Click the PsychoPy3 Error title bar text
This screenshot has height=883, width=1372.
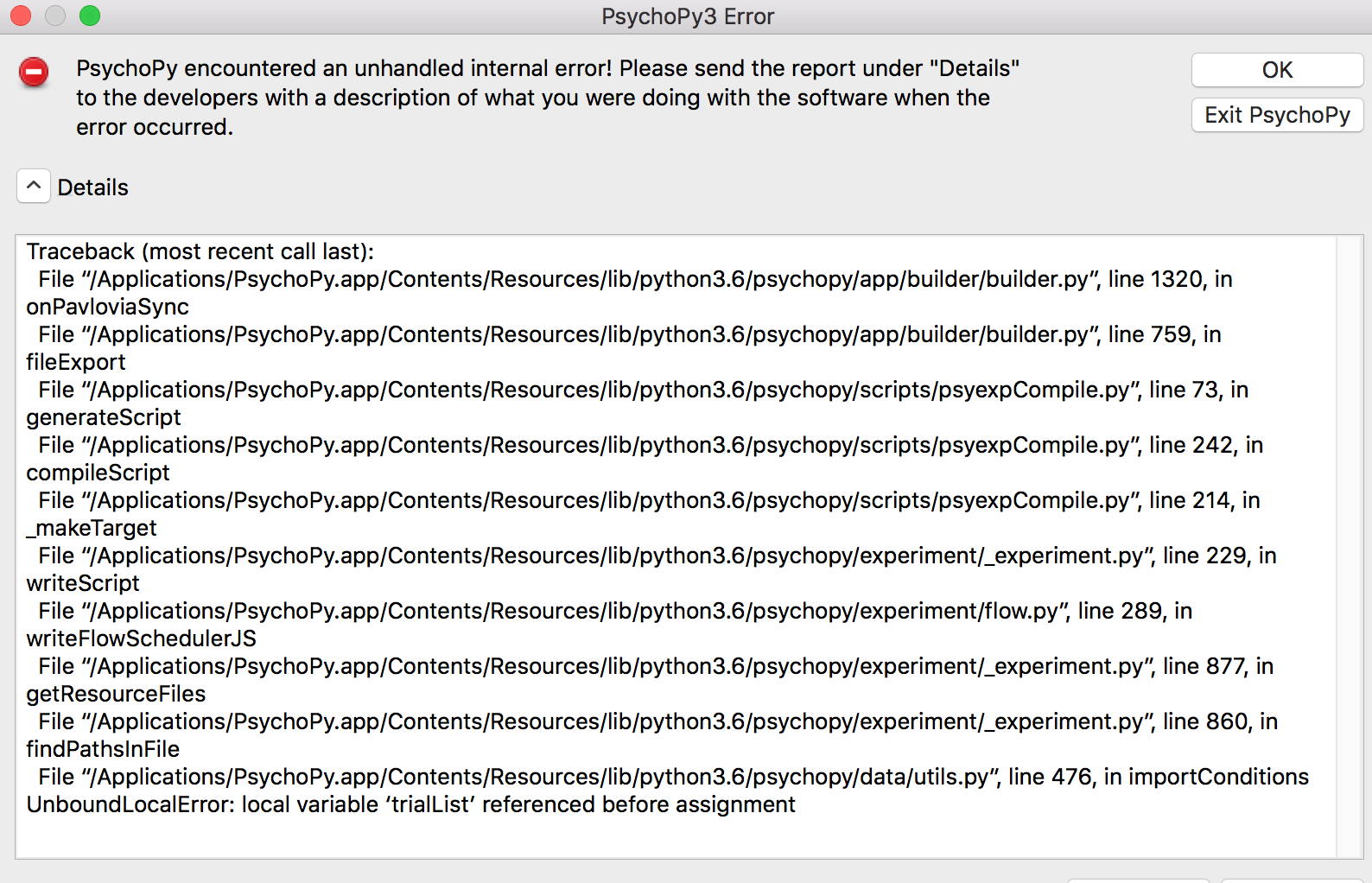click(x=687, y=16)
